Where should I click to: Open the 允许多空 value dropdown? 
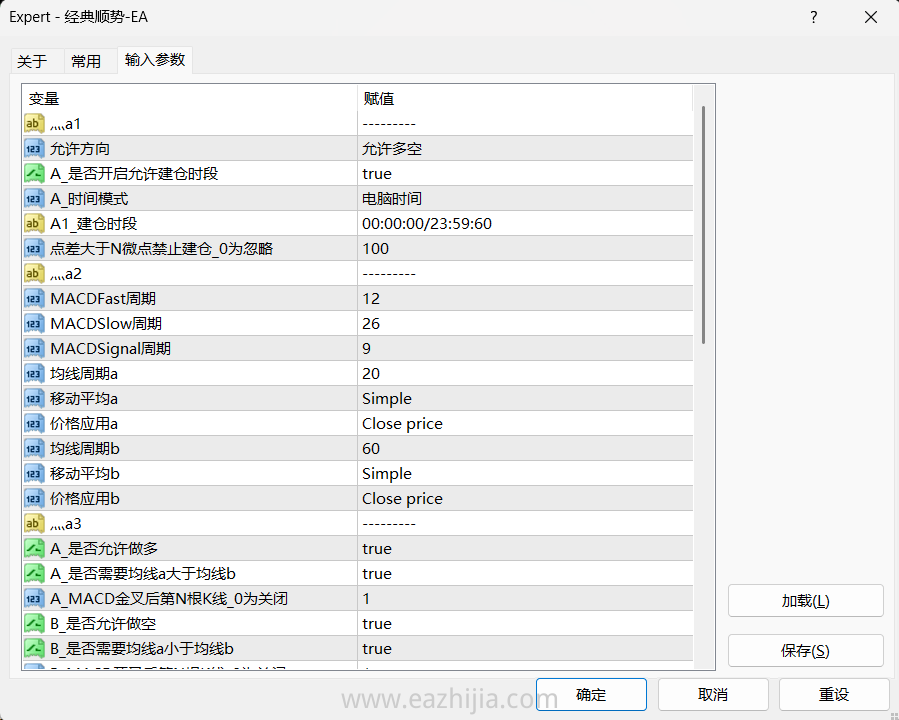coord(525,148)
